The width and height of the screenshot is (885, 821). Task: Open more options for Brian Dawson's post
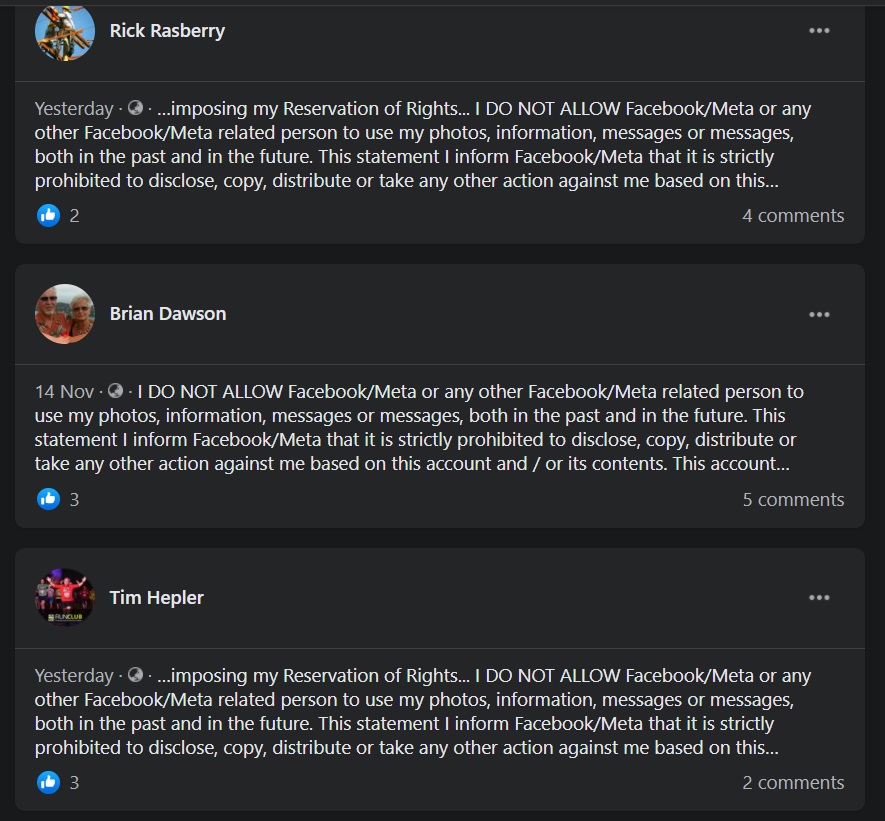pyautogui.click(x=819, y=314)
